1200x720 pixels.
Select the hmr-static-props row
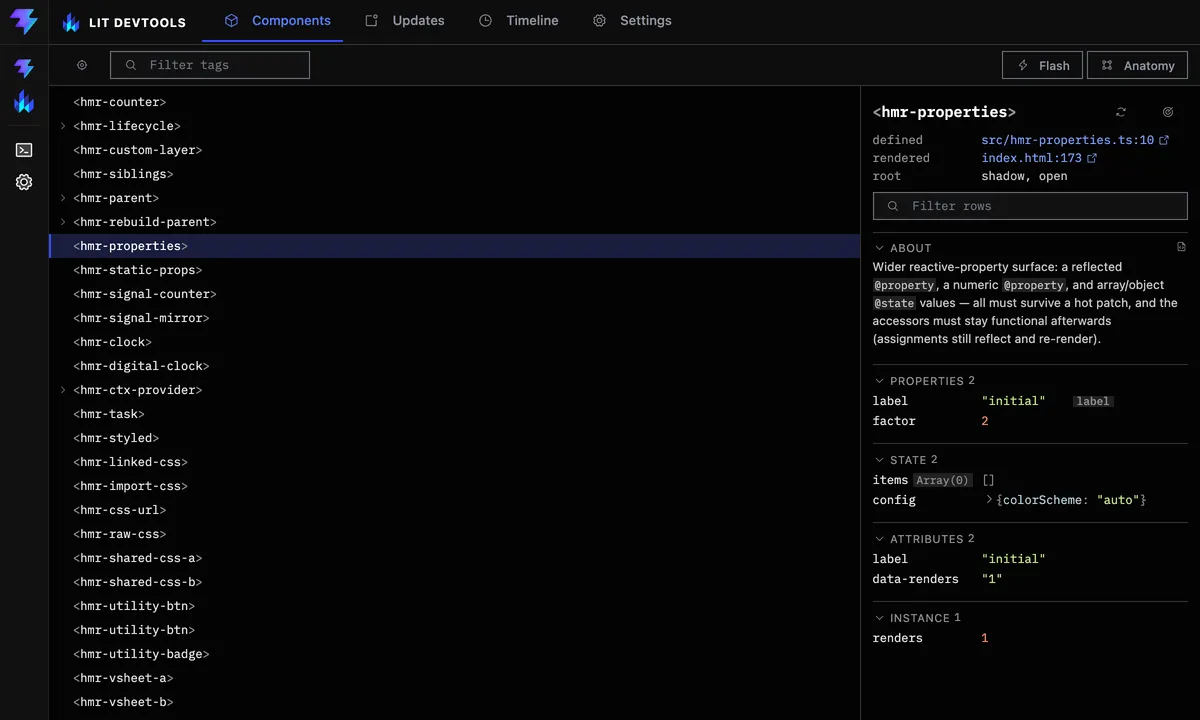click(455, 270)
